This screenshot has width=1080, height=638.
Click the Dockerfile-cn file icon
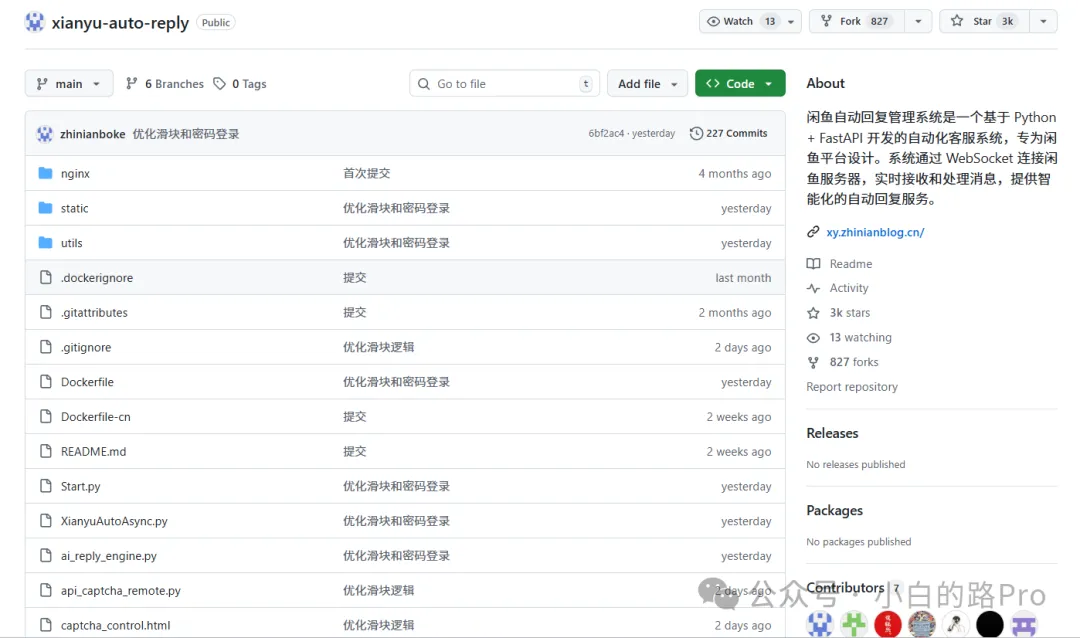point(45,416)
